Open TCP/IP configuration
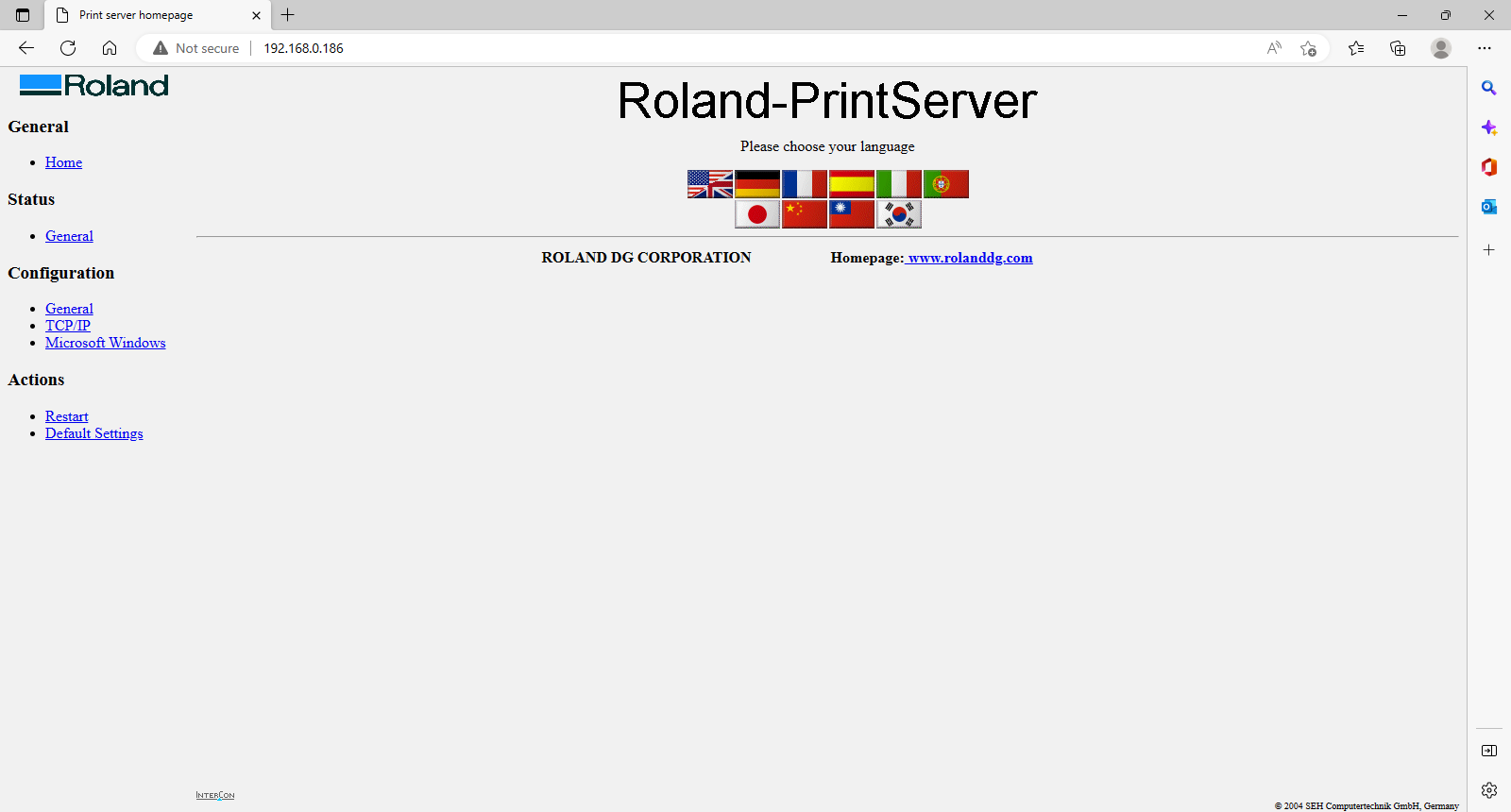 68,326
